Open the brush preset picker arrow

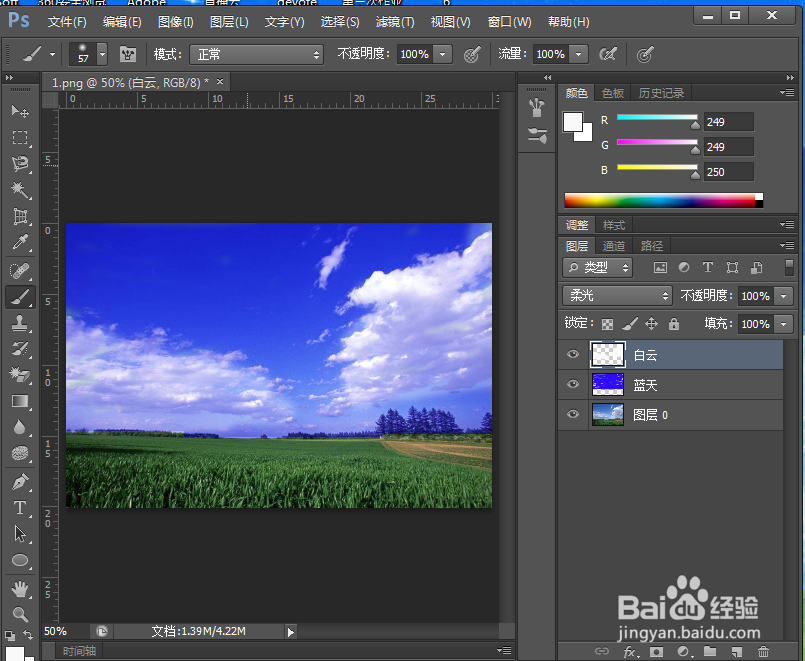(102, 54)
